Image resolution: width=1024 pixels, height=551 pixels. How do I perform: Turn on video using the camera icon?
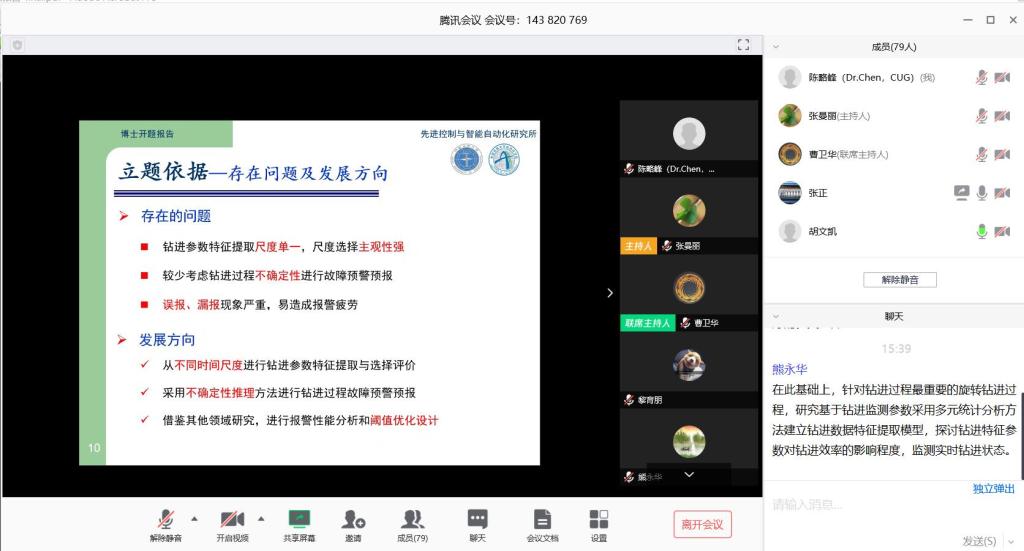click(232, 520)
